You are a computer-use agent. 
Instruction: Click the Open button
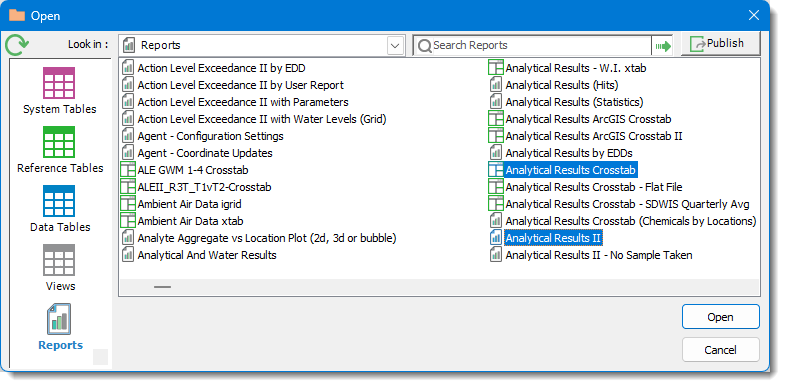720,317
